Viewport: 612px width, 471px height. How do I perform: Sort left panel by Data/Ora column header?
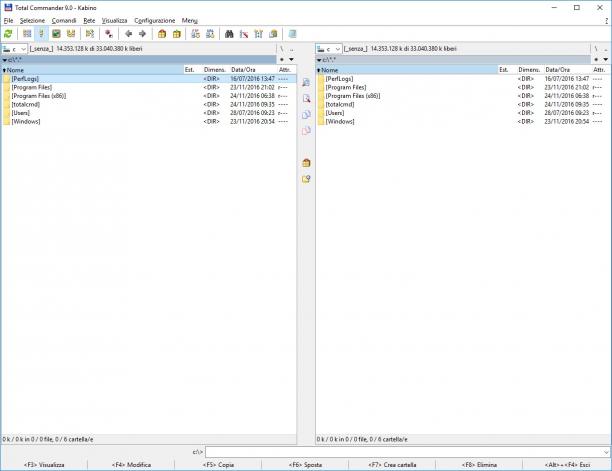tap(254, 70)
